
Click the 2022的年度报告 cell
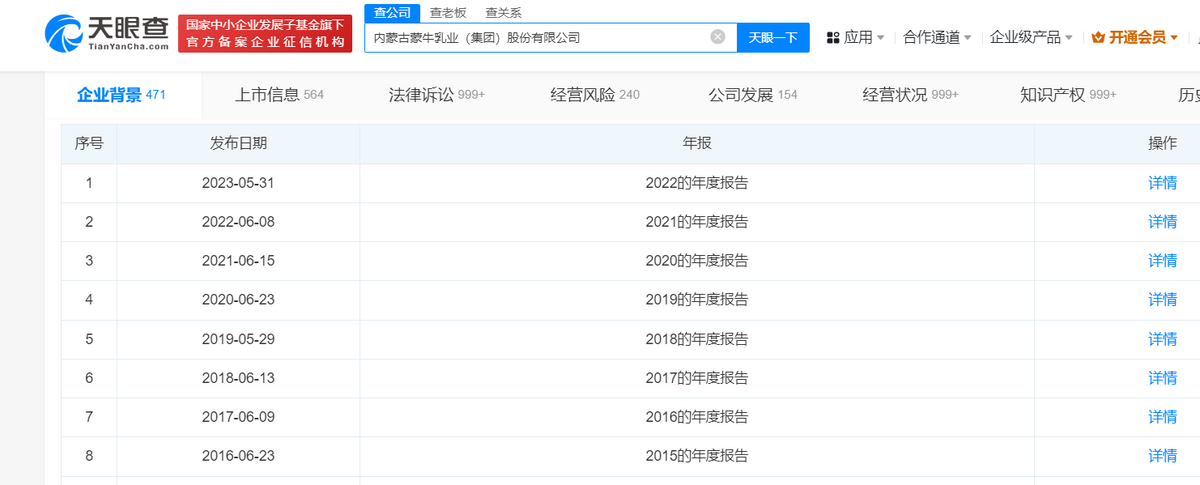point(697,183)
